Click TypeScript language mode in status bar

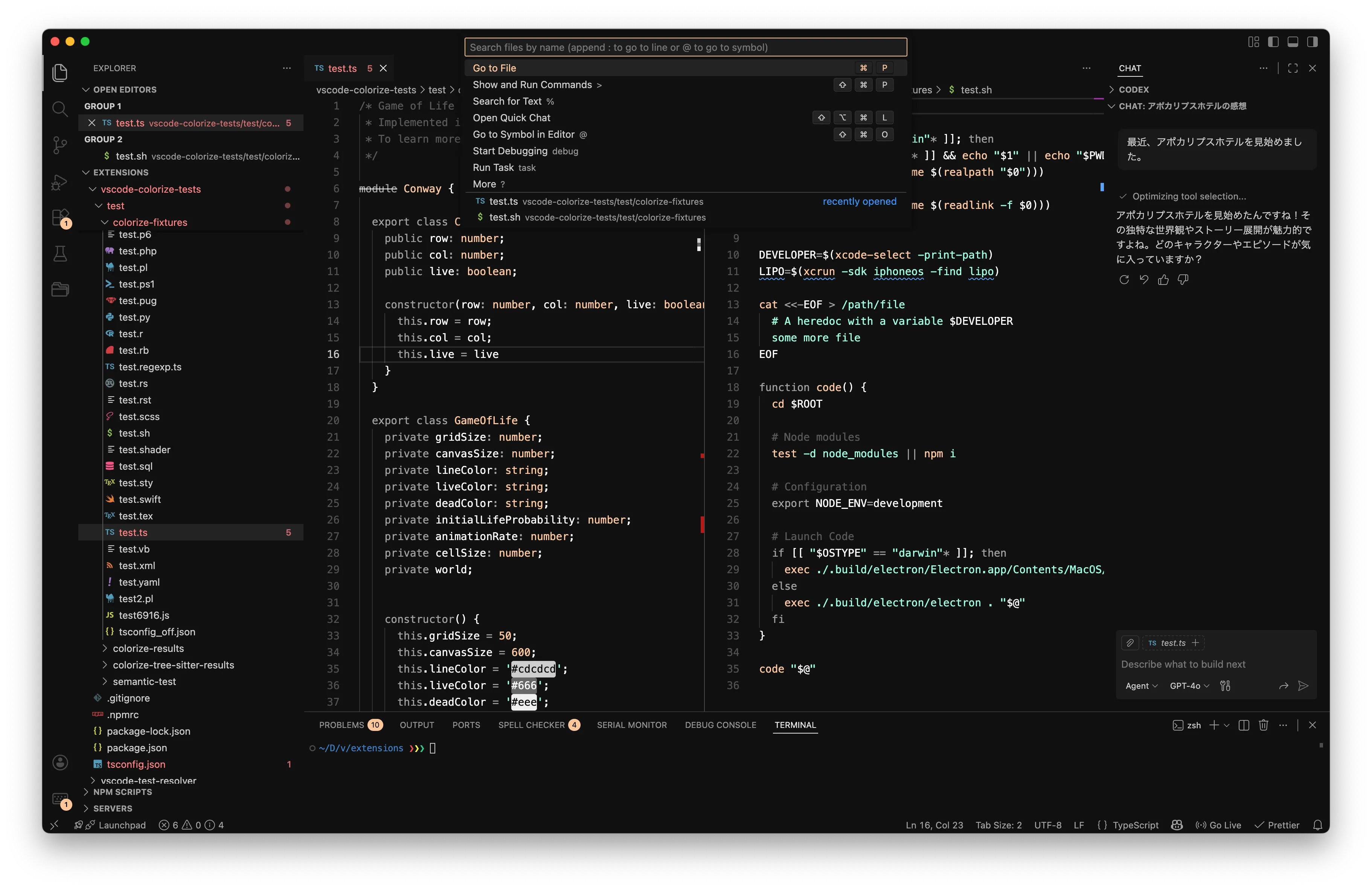(1135, 825)
